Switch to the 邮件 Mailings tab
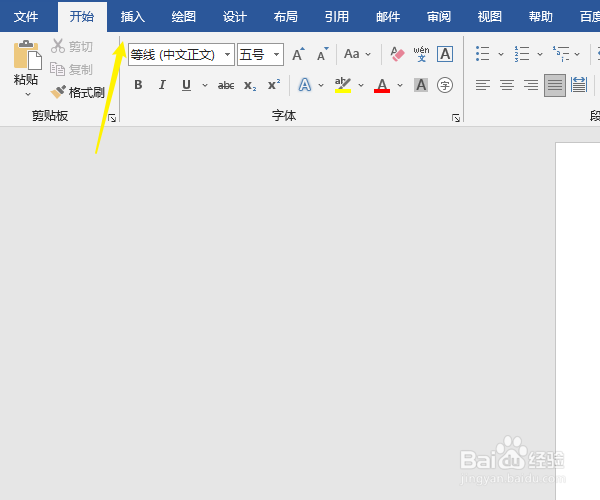 (388, 16)
